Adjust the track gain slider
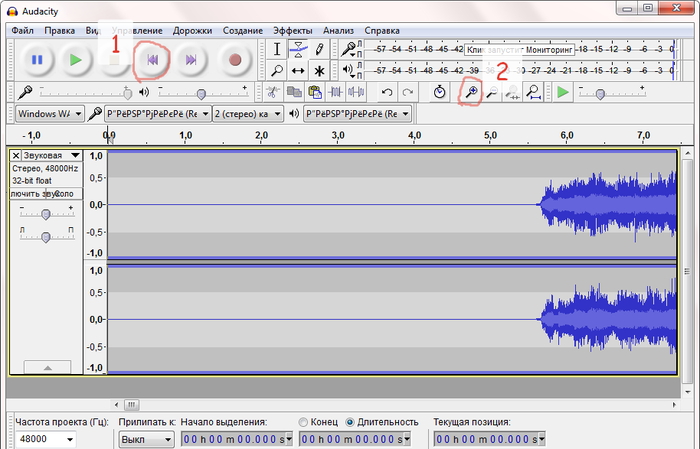The height and width of the screenshot is (449, 700). 45,214
